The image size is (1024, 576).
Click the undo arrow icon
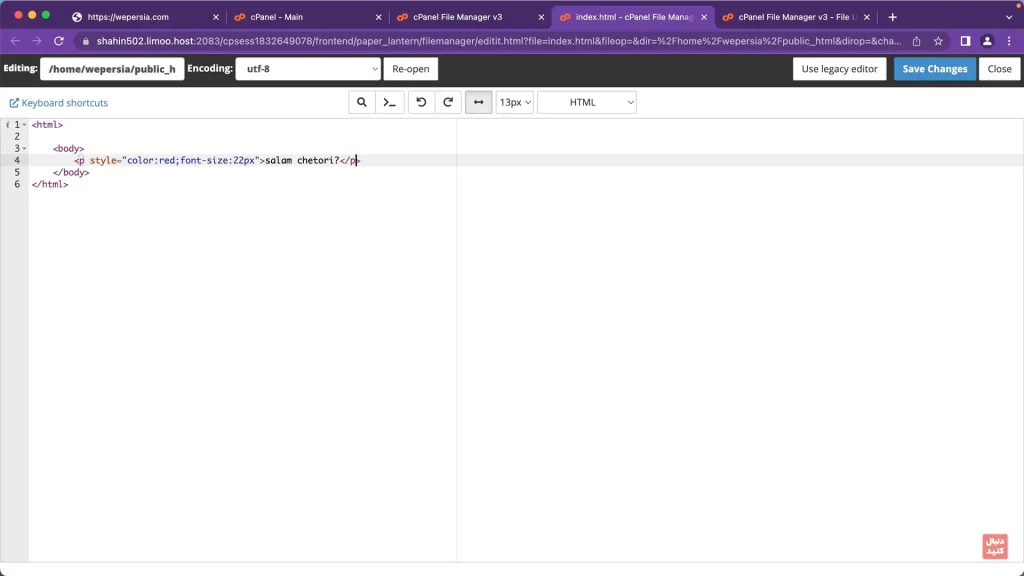(x=421, y=102)
